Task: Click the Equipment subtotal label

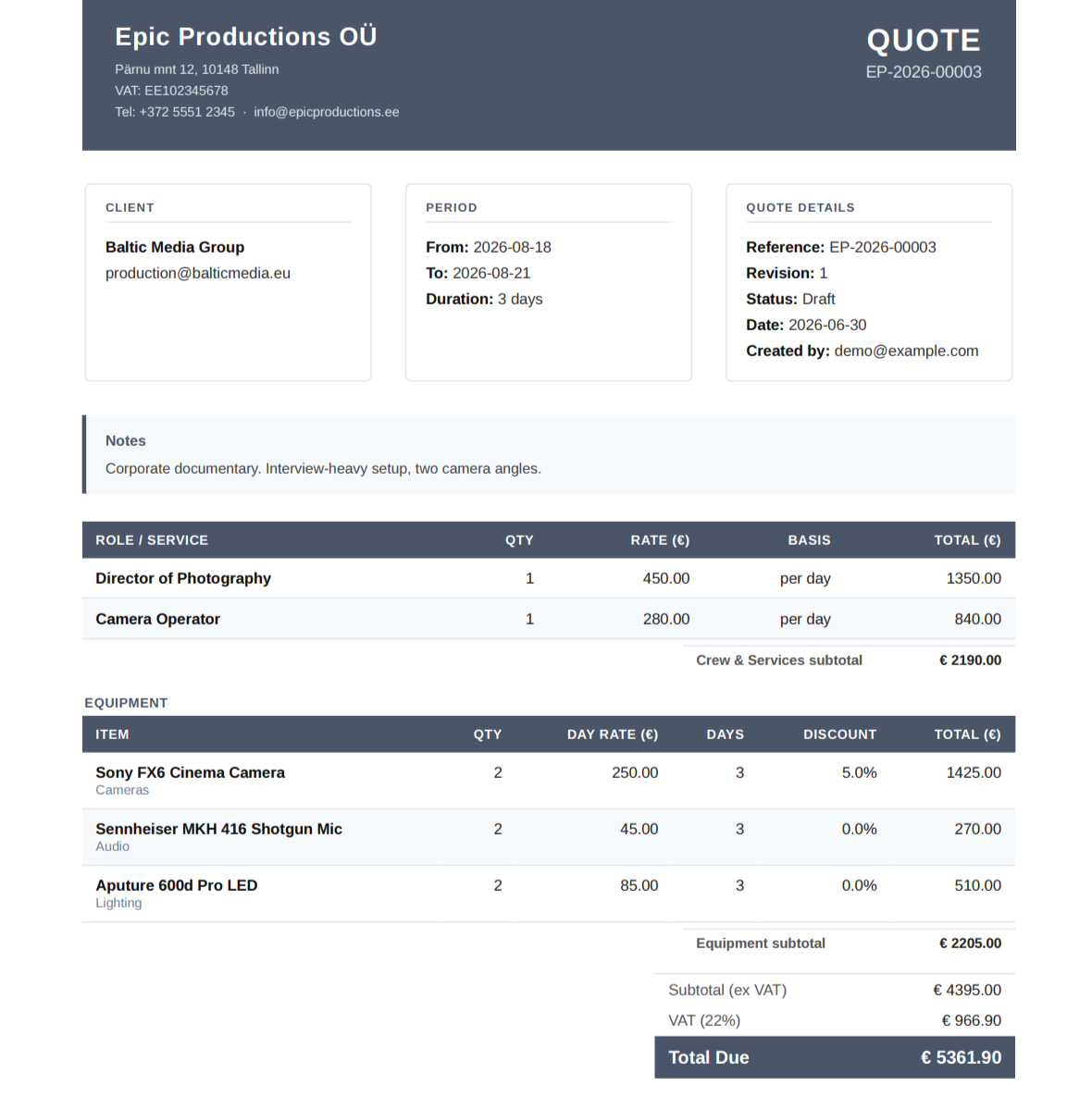Action: 760,944
